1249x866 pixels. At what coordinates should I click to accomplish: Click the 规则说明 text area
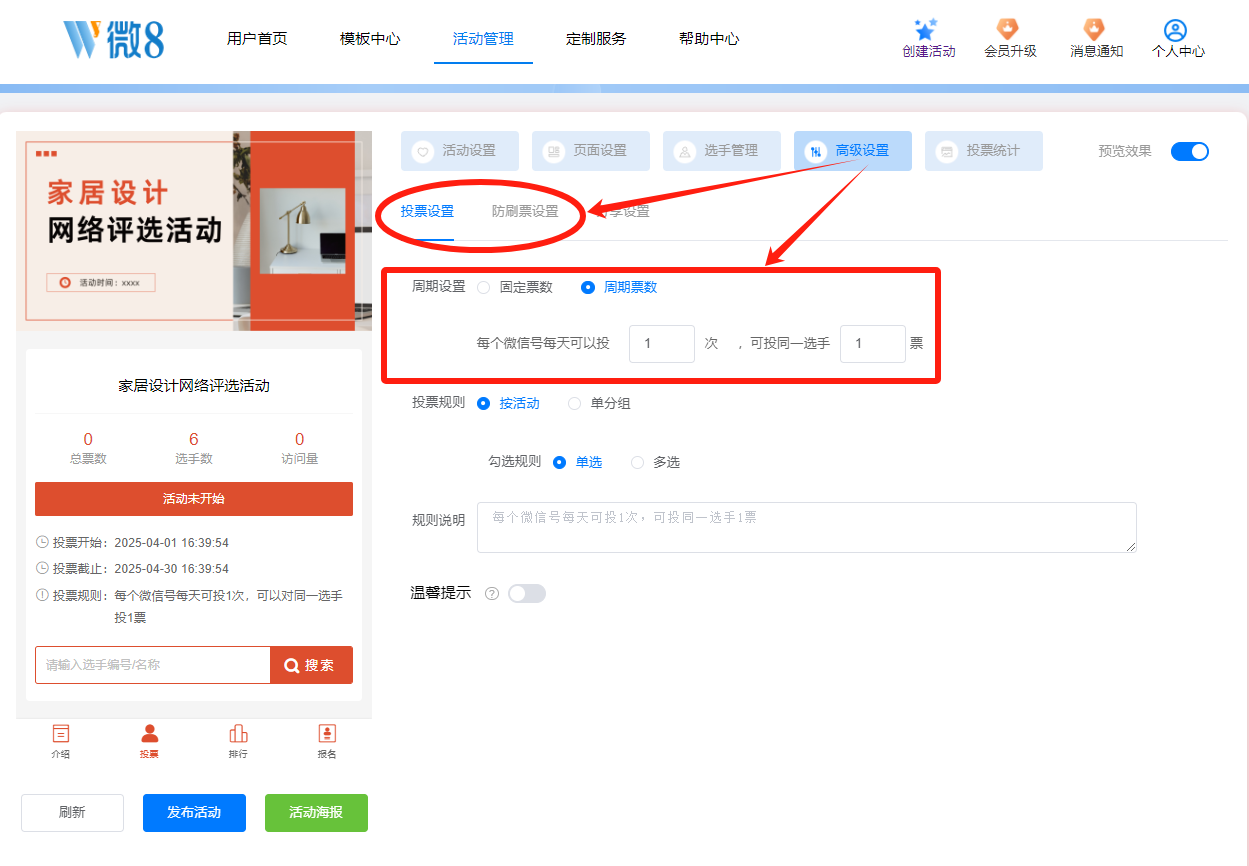click(x=807, y=527)
